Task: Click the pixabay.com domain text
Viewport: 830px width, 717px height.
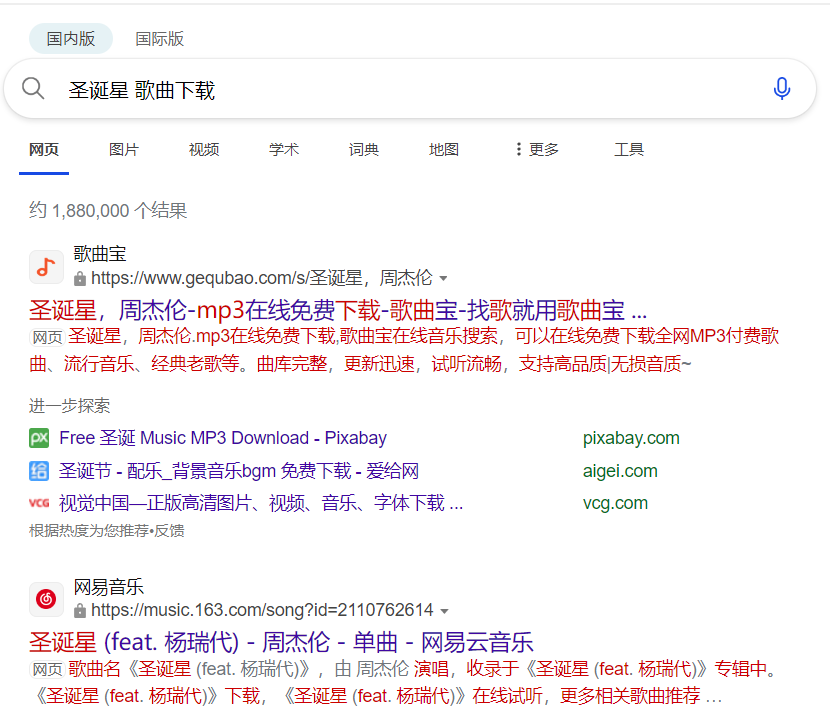Action: point(631,438)
